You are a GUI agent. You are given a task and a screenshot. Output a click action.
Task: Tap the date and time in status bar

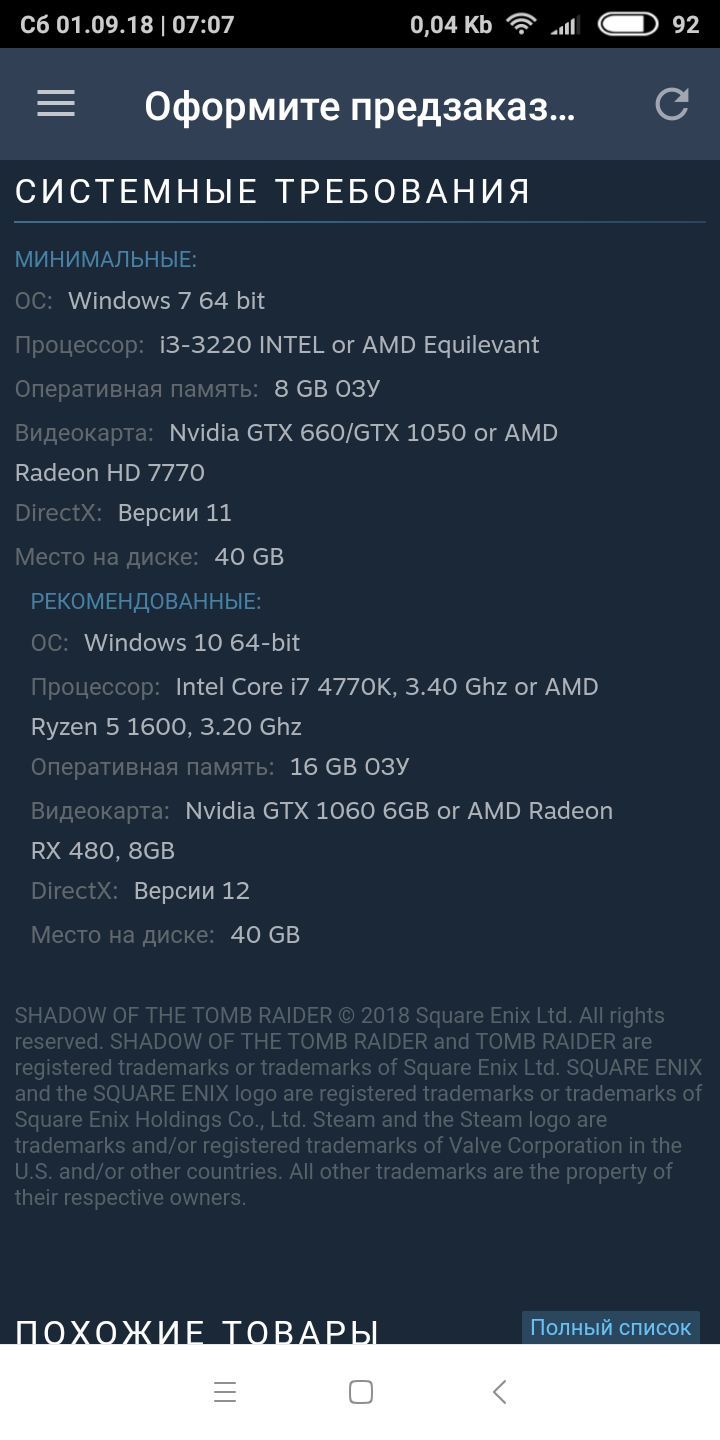[127, 24]
